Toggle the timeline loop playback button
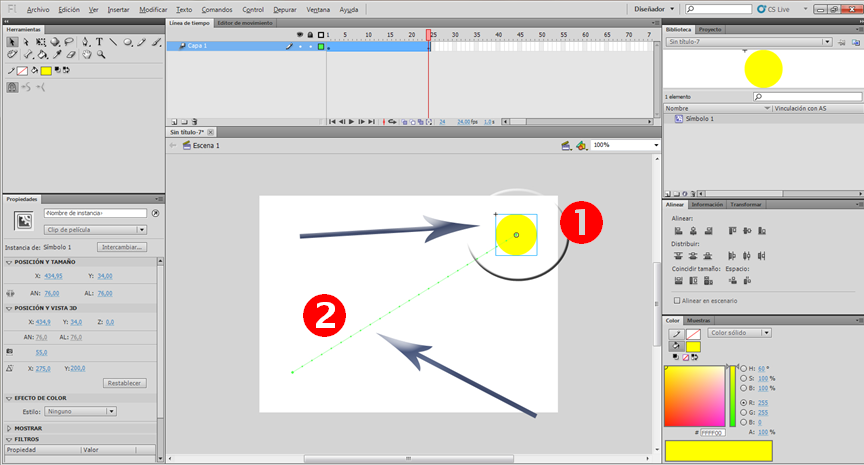The width and height of the screenshot is (864, 465). click(x=392, y=122)
